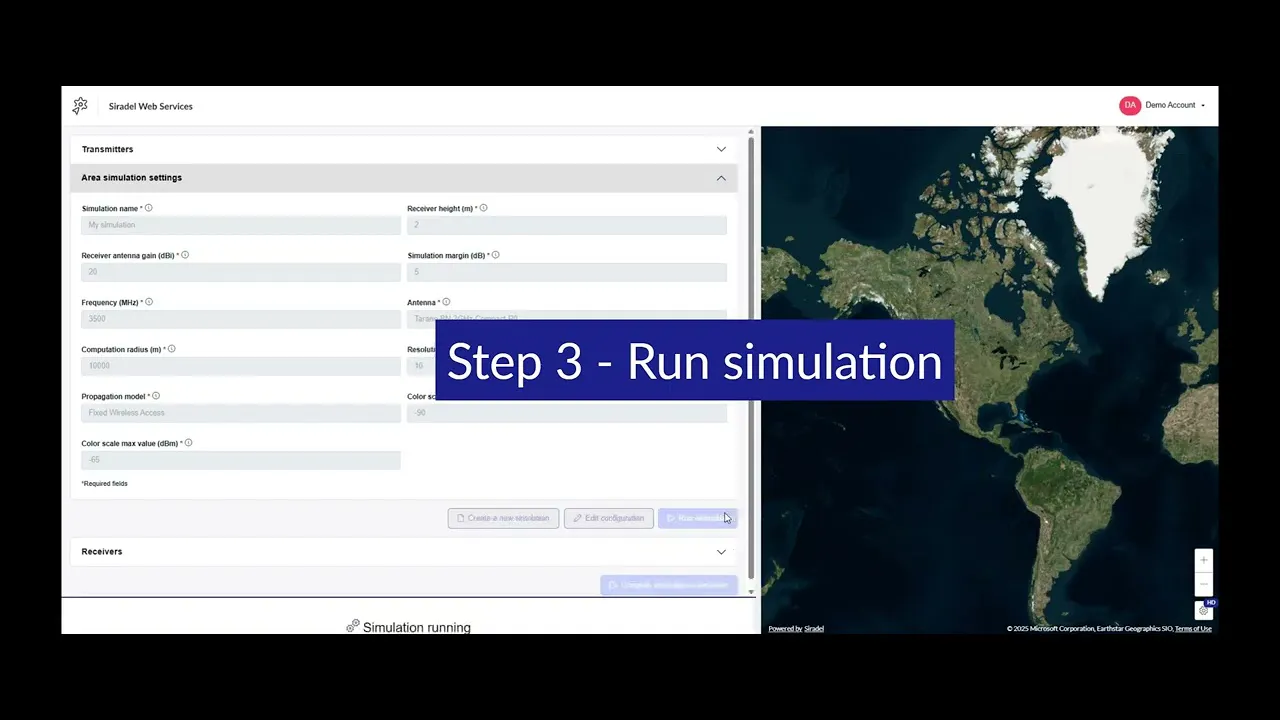This screenshot has width=1280, height=720.
Task: Zoom in on the map
Action: point(1204,560)
